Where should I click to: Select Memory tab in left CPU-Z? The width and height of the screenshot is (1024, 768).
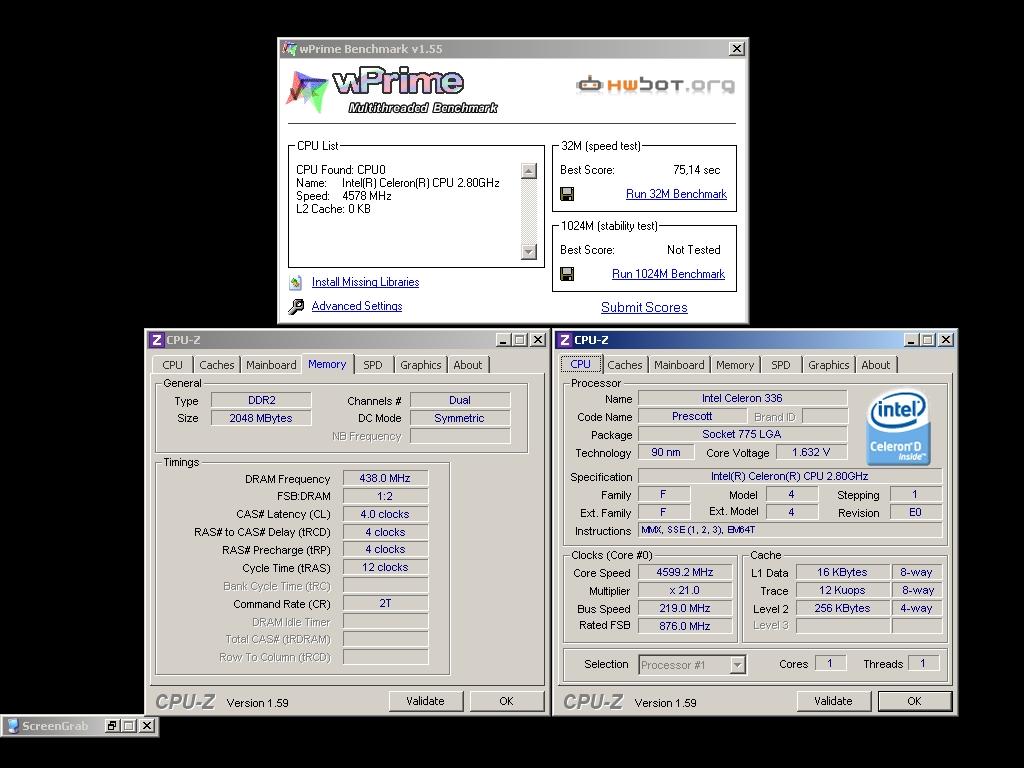coord(327,364)
